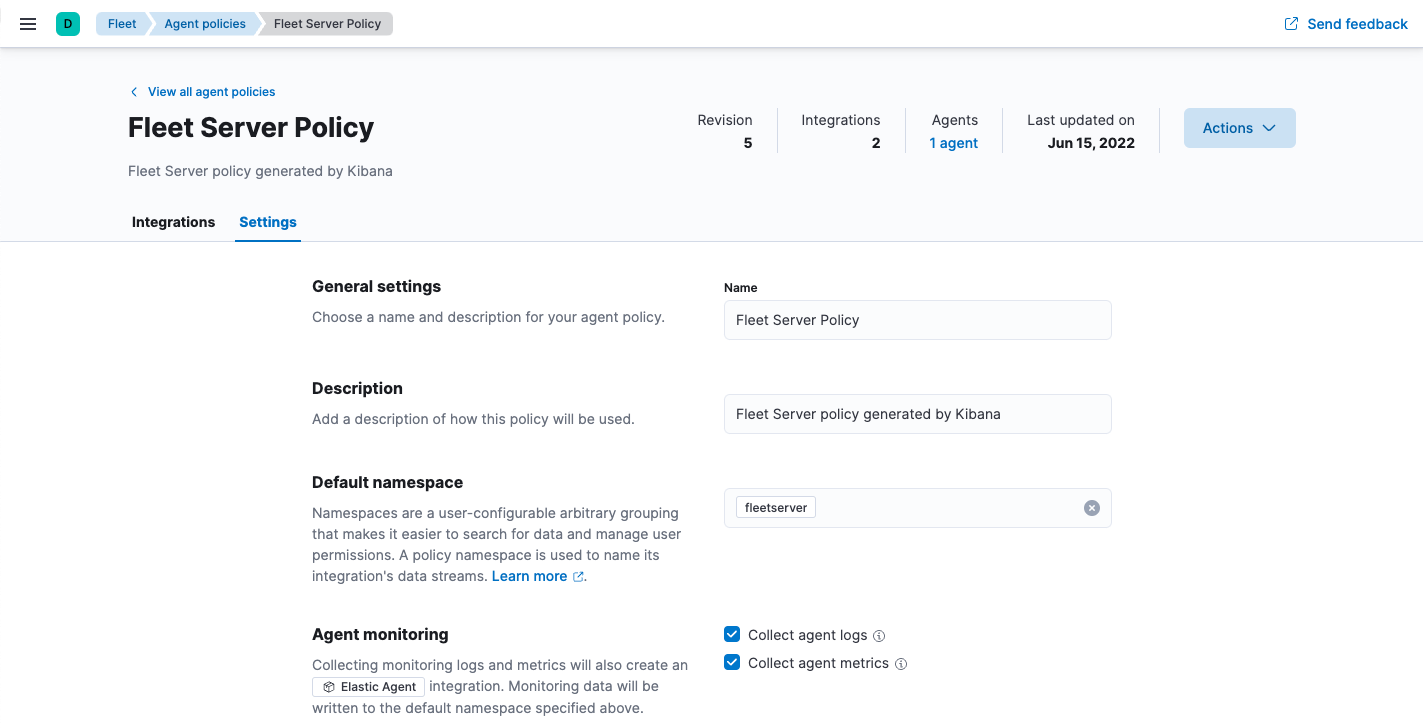Viewport: 1423px width, 728px height.
Task: Click the info icon next to Collect agent logs
Action: point(879,635)
